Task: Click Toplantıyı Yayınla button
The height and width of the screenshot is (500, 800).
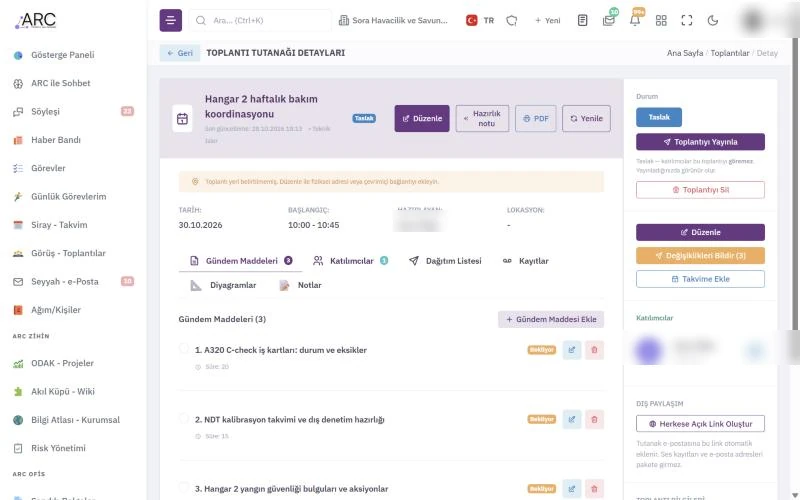Action: pyautogui.click(x=700, y=142)
